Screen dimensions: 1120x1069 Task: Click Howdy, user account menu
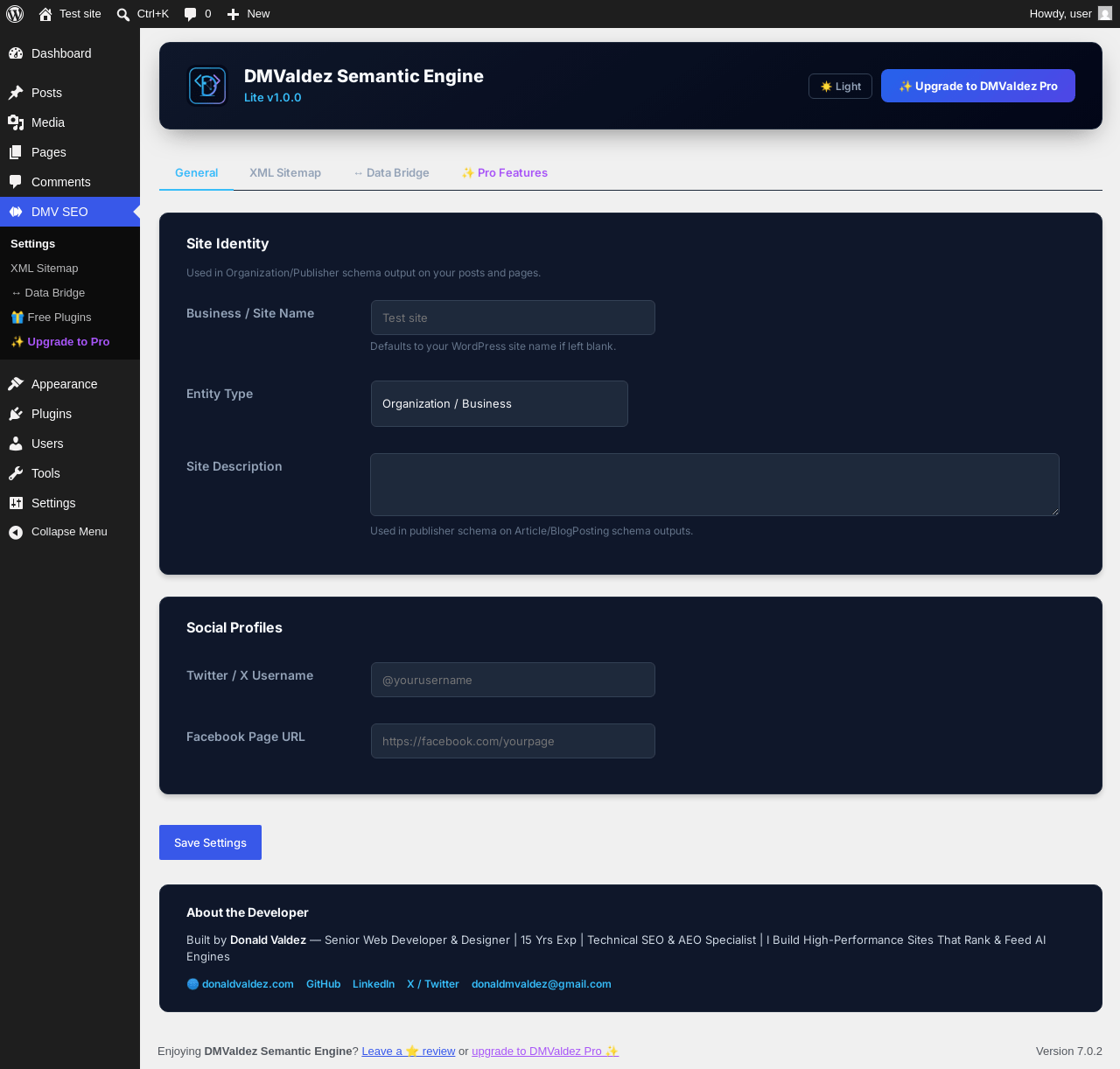pos(1070,14)
